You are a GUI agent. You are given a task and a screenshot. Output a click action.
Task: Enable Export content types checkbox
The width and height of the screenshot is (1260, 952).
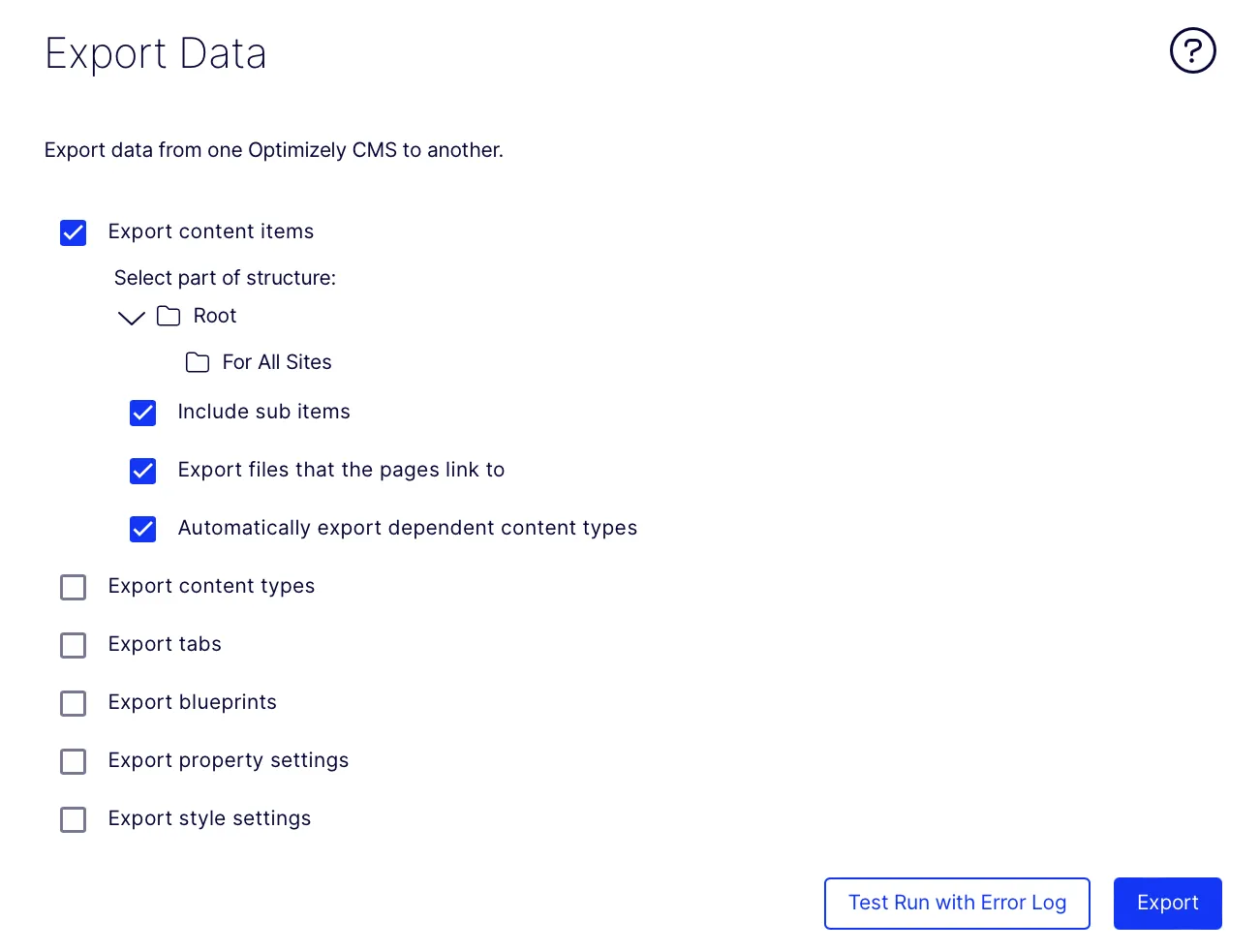pos(74,587)
